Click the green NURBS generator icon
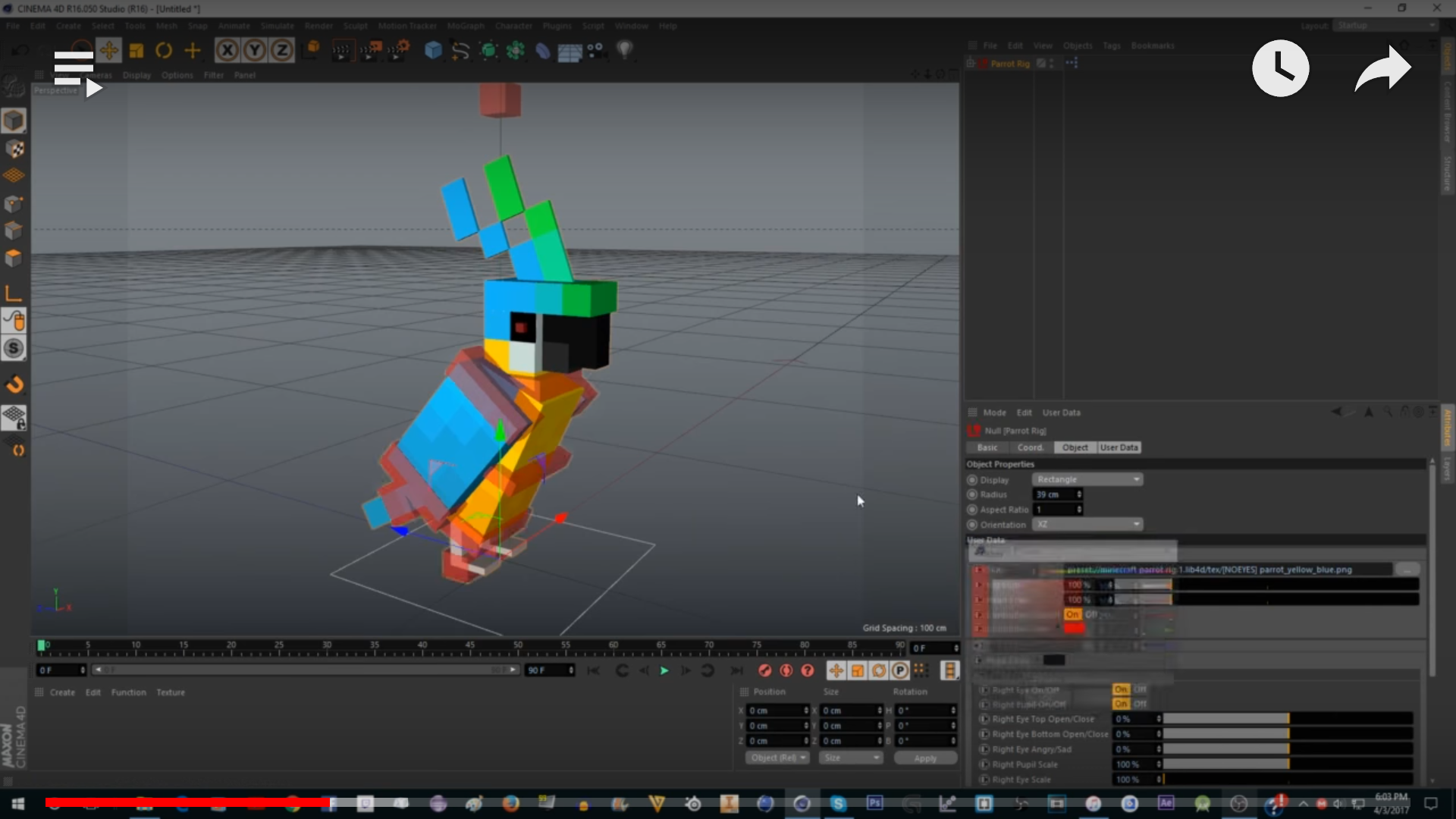 [488, 51]
